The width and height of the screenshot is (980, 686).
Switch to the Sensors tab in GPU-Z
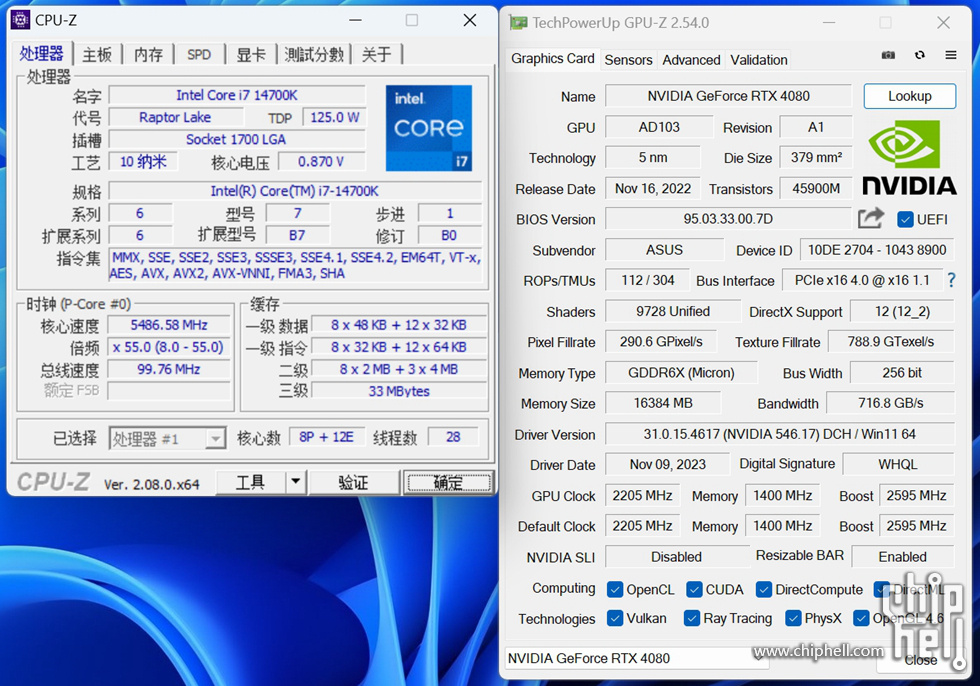628,60
